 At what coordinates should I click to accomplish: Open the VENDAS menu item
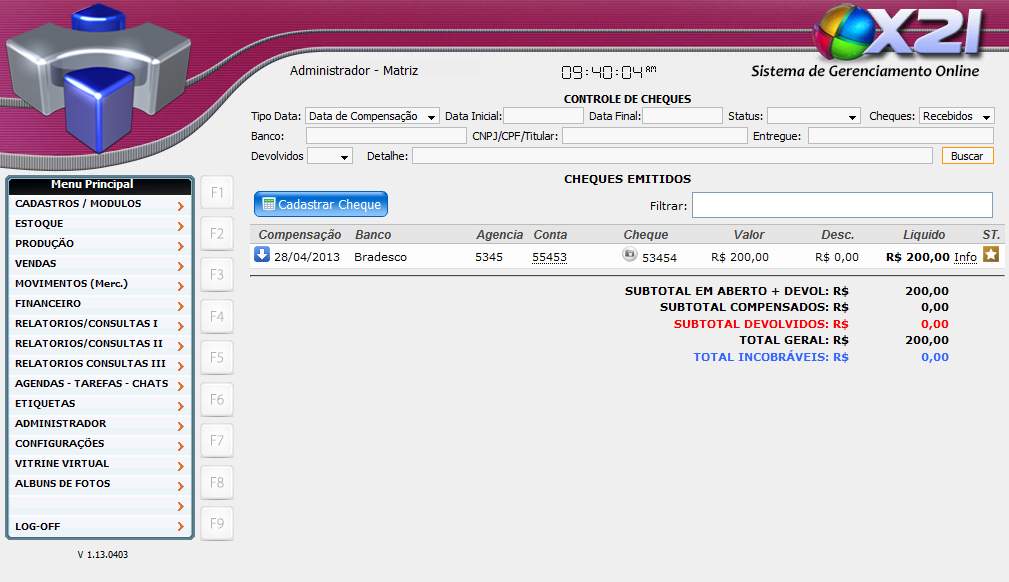(x=99, y=264)
